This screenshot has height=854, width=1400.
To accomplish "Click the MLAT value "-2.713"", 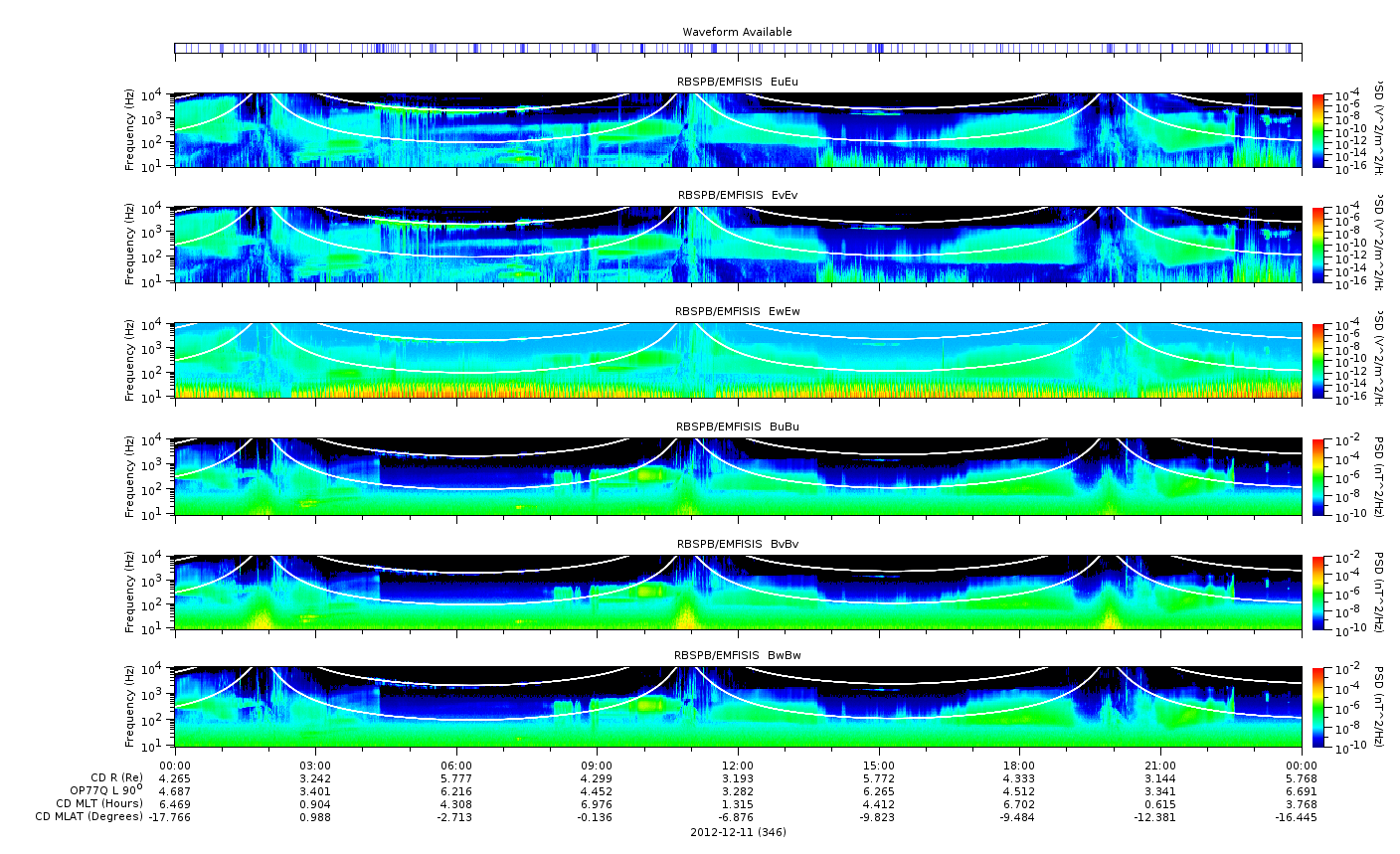I will click(x=456, y=817).
